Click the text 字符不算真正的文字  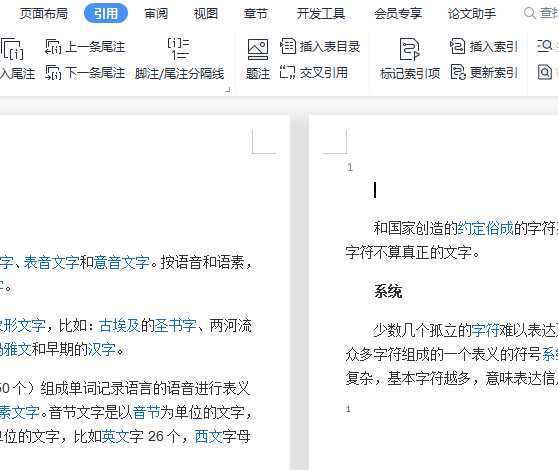tap(409, 252)
